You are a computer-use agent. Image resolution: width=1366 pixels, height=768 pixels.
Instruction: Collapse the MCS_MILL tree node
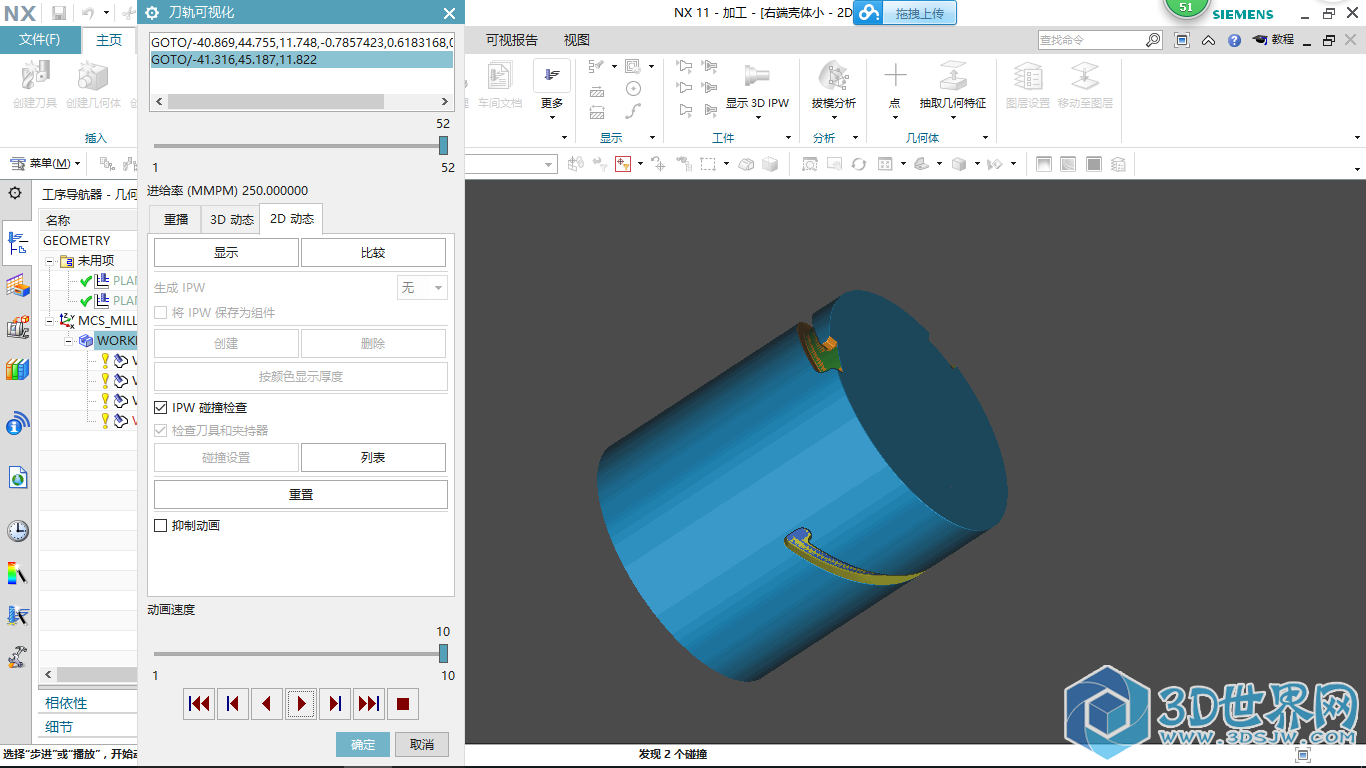(49, 321)
